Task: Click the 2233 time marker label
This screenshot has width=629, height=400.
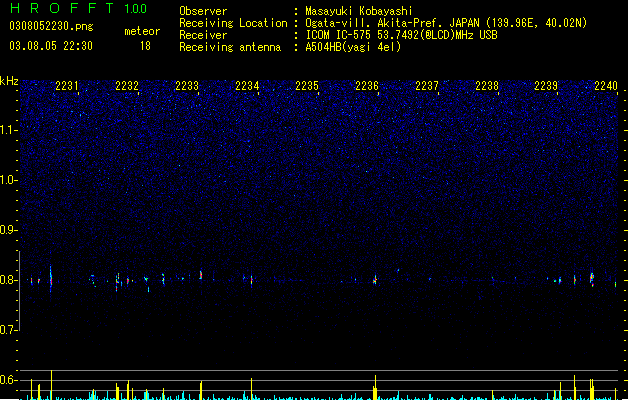Action: 187,86
